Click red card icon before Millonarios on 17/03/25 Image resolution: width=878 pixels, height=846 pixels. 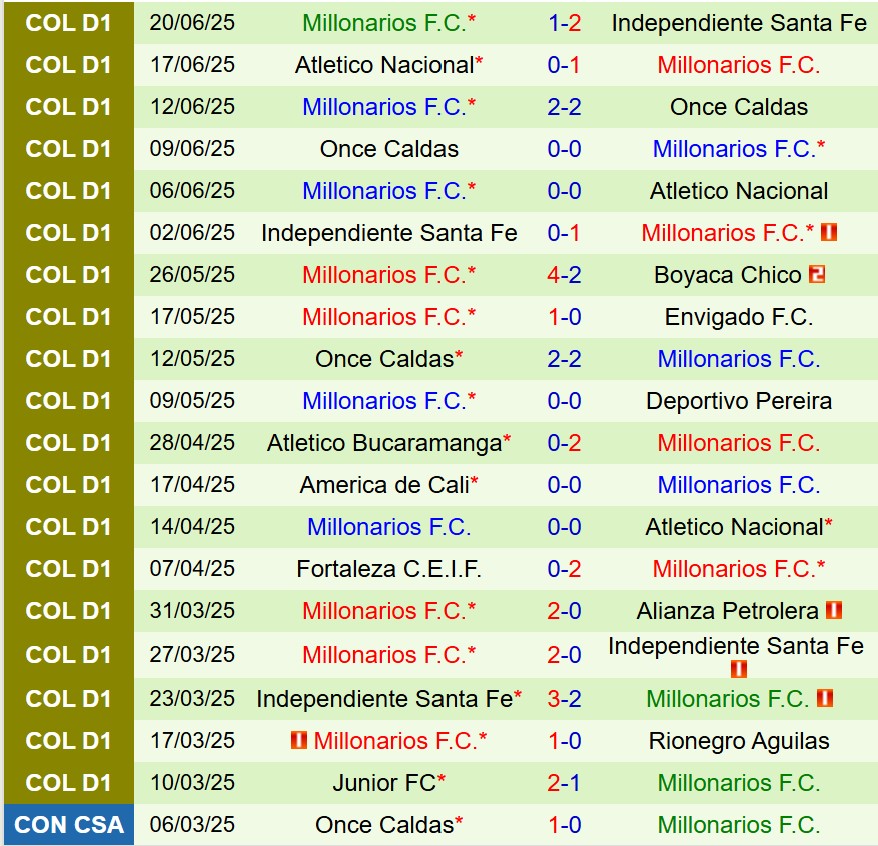[298, 741]
